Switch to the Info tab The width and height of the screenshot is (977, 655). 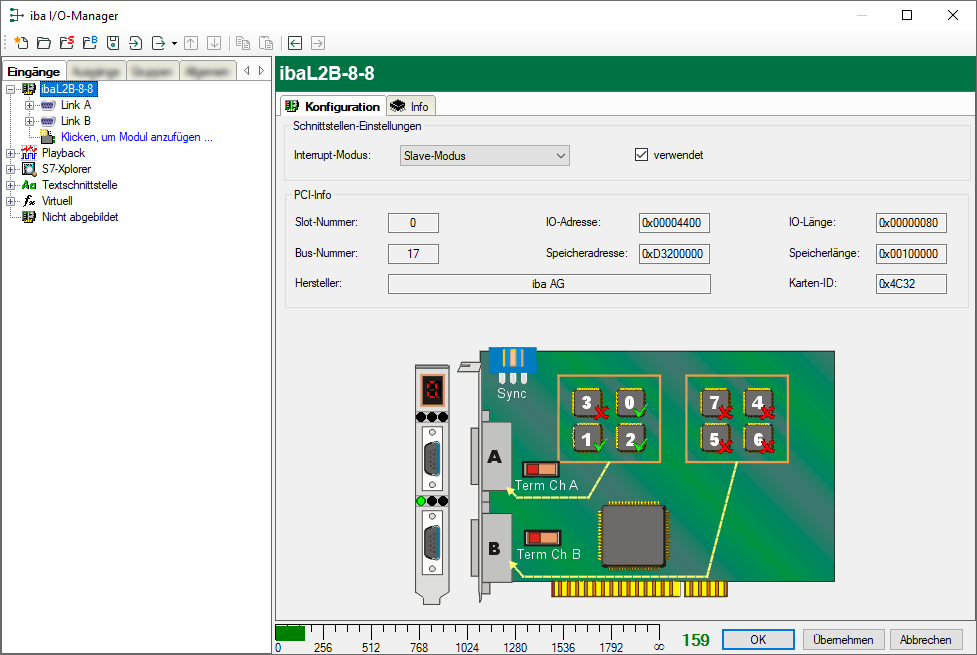click(x=411, y=106)
